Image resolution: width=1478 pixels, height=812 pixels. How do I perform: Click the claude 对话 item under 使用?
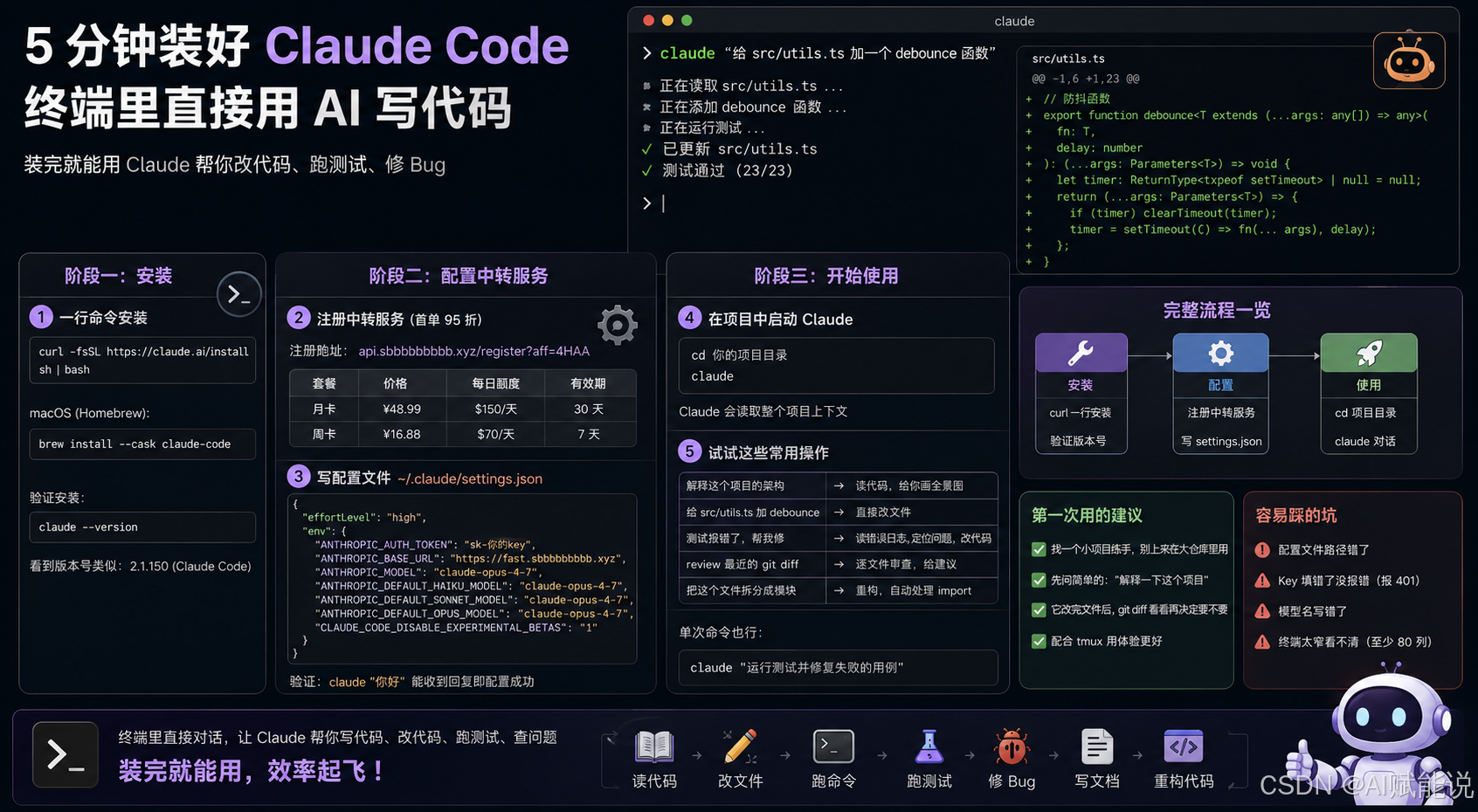pyautogui.click(x=1365, y=442)
